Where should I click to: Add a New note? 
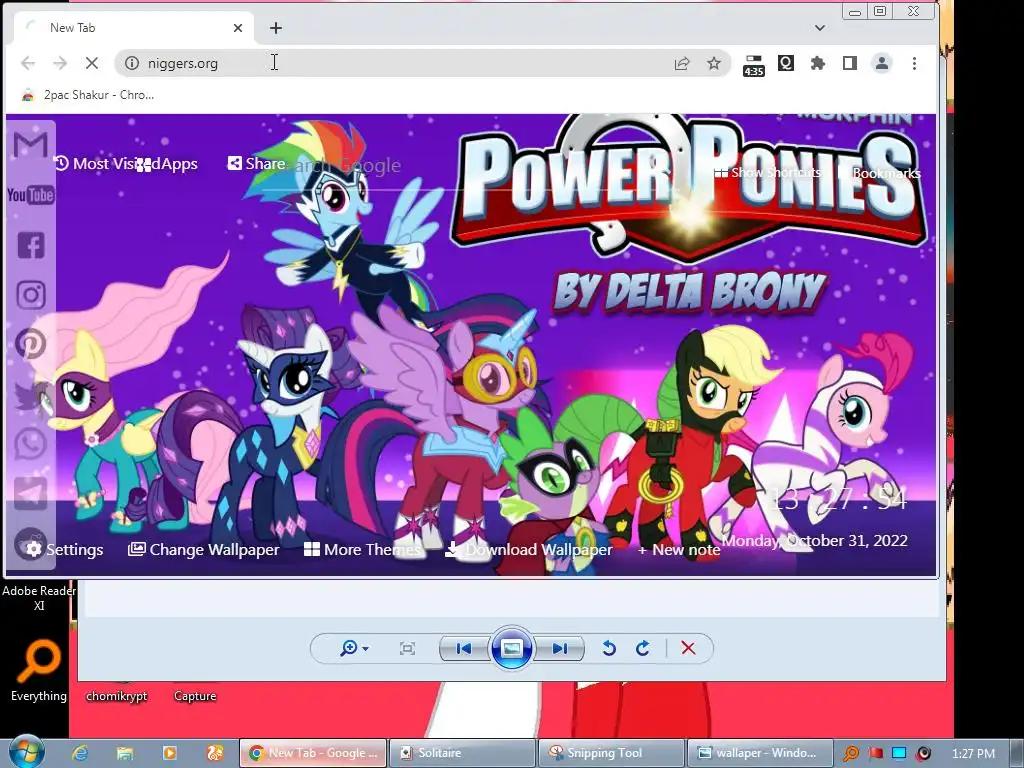[679, 549]
